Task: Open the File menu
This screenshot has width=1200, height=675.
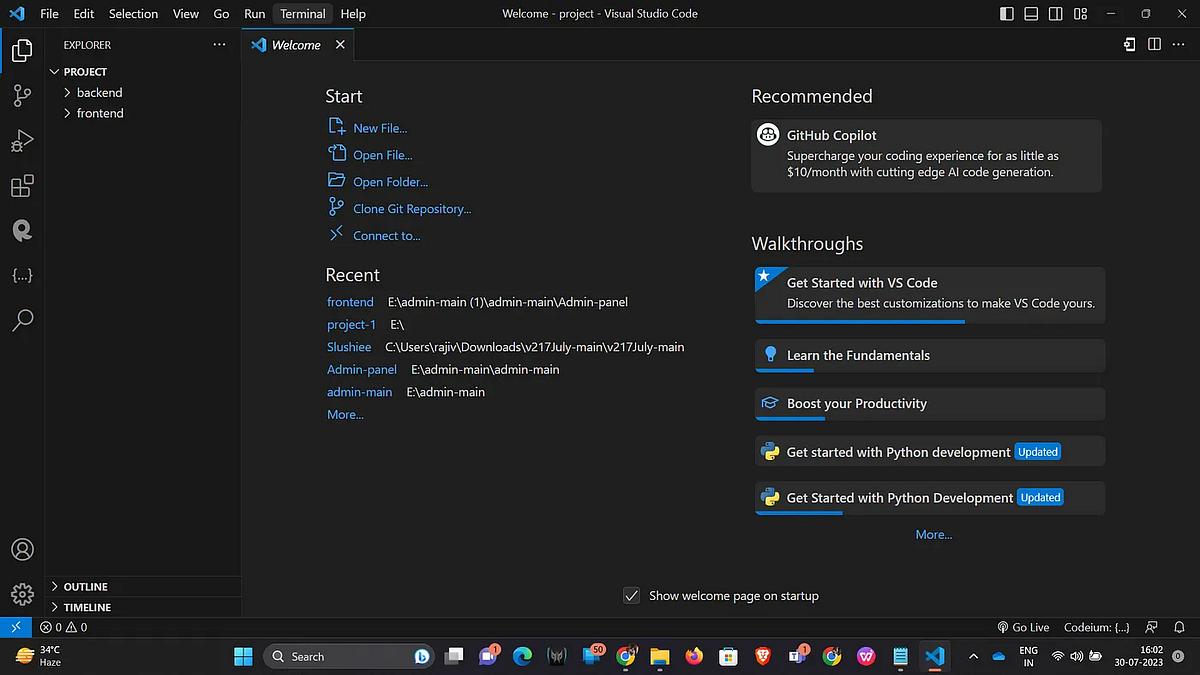Action: [49, 14]
